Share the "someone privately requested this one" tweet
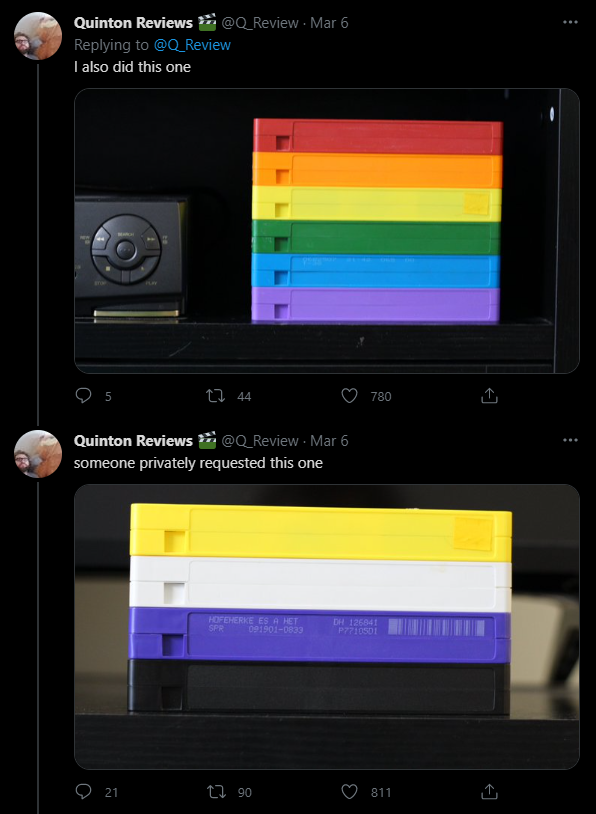Screen dimensions: 596x814 click(489, 792)
